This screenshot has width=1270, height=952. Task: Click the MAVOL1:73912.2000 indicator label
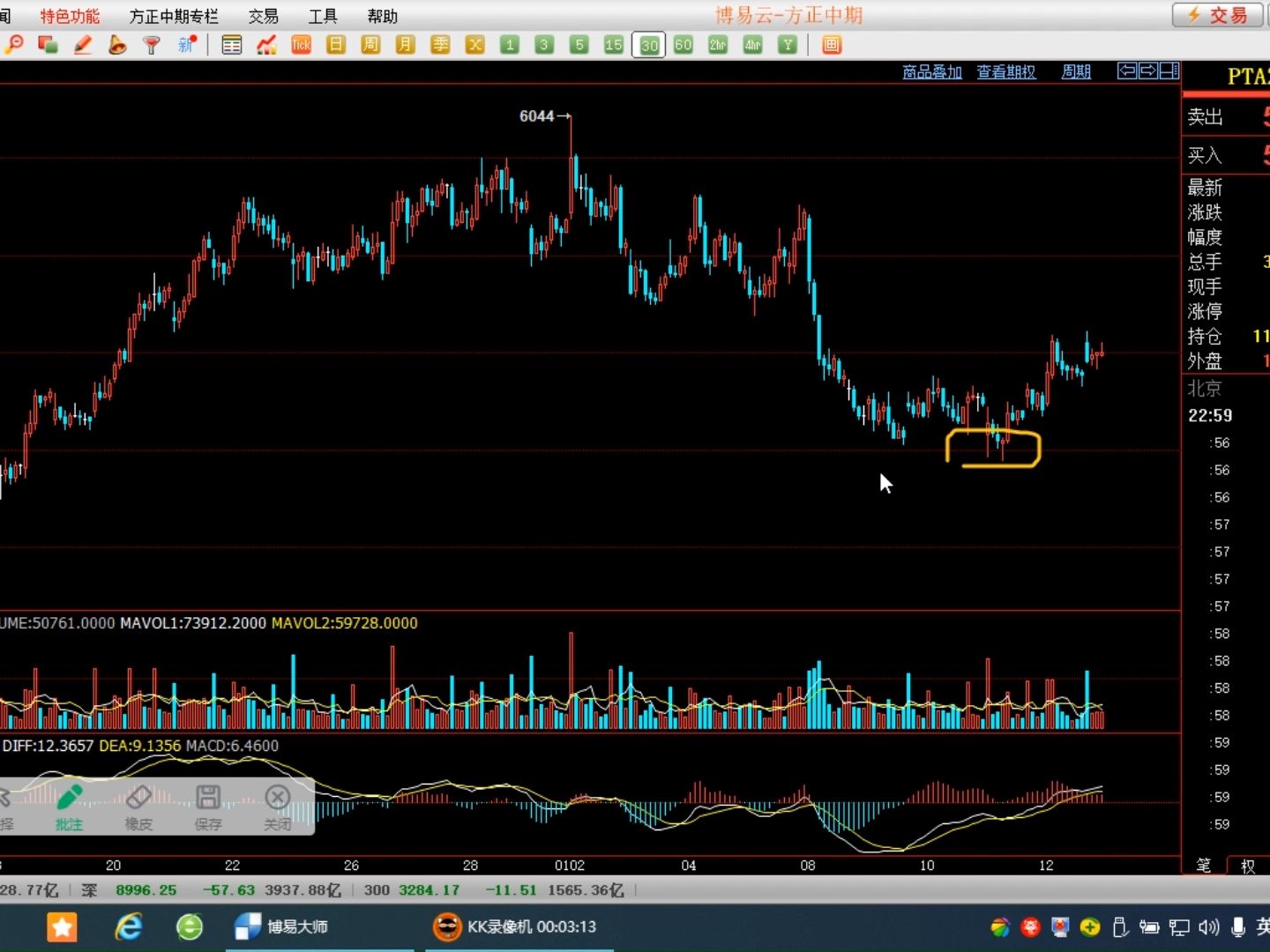(193, 623)
